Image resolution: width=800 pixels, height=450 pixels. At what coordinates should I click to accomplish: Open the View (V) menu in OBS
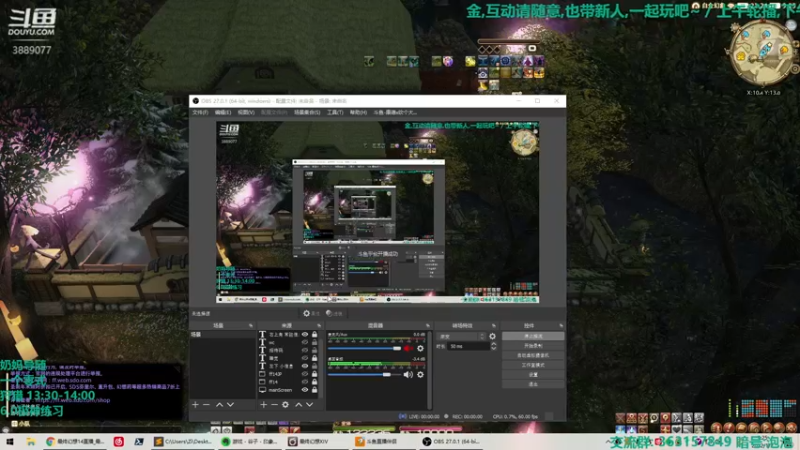(x=246, y=112)
